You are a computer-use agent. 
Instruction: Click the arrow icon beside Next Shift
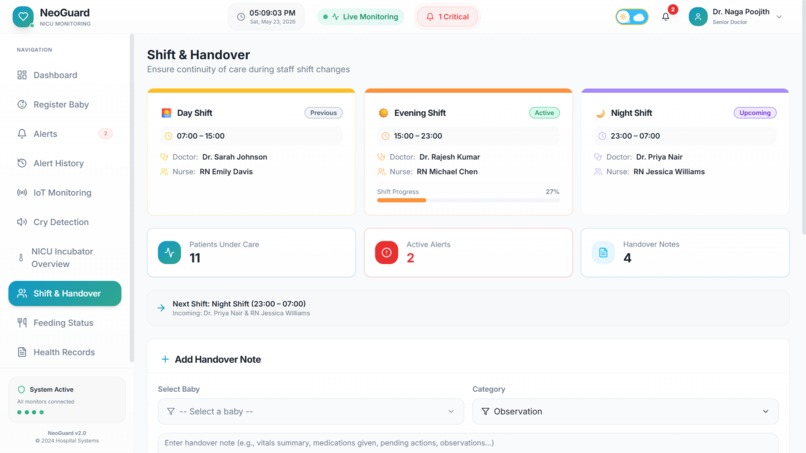pyautogui.click(x=161, y=308)
